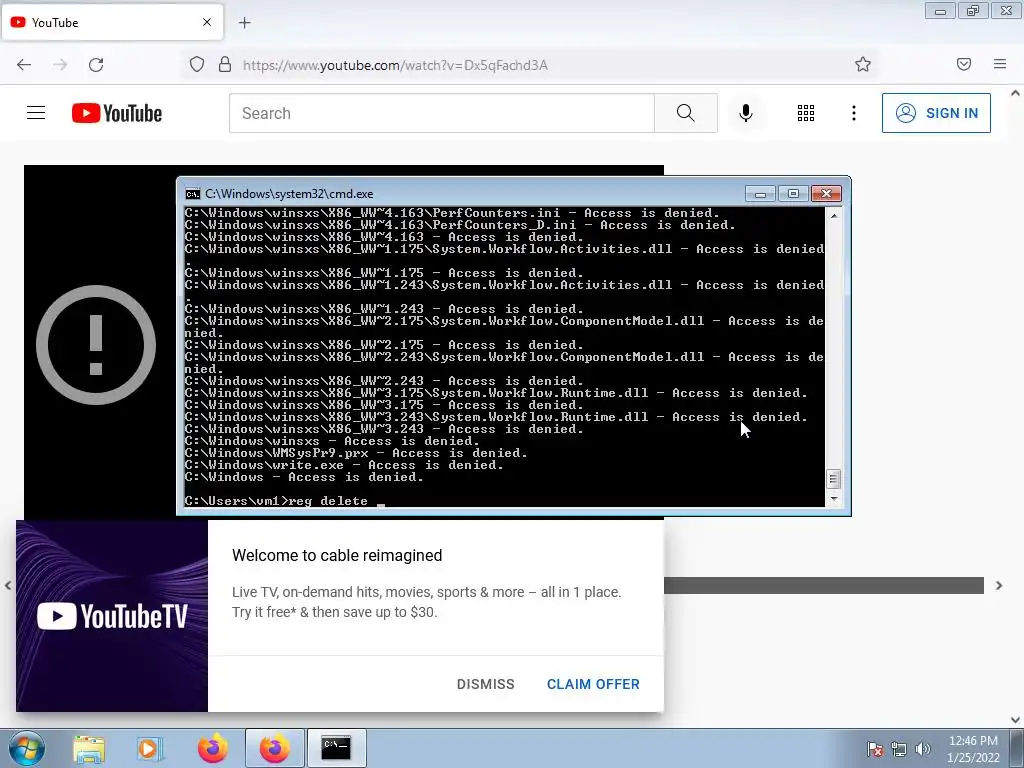The image size is (1024, 768).
Task: Claim the YouTube TV offer
Action: (x=593, y=684)
